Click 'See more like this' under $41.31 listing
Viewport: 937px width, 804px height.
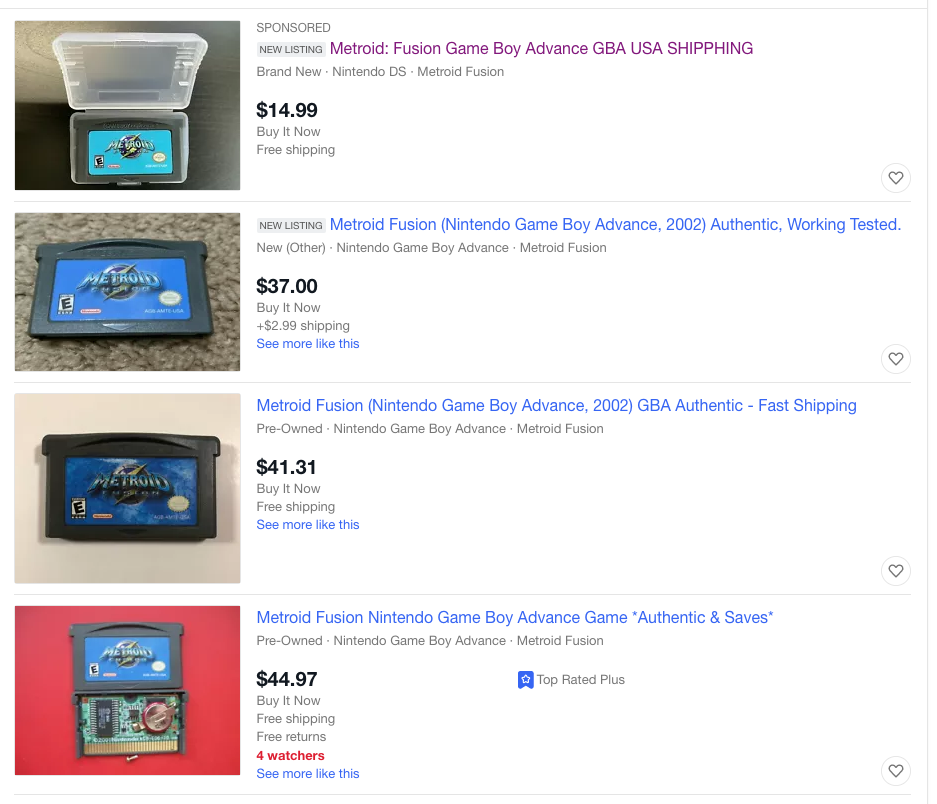[308, 525]
